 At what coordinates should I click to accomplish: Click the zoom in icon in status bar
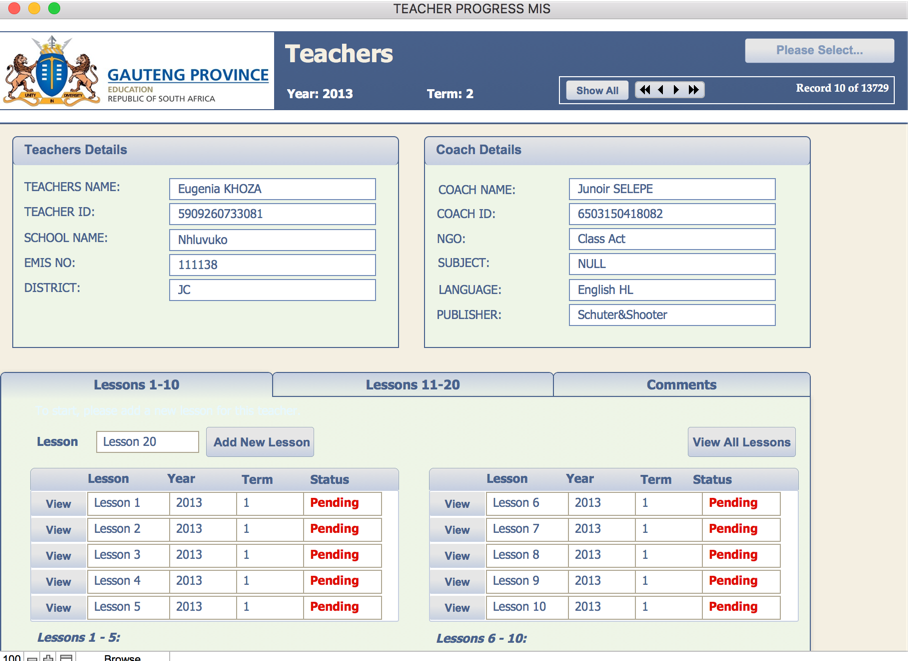coord(48,657)
